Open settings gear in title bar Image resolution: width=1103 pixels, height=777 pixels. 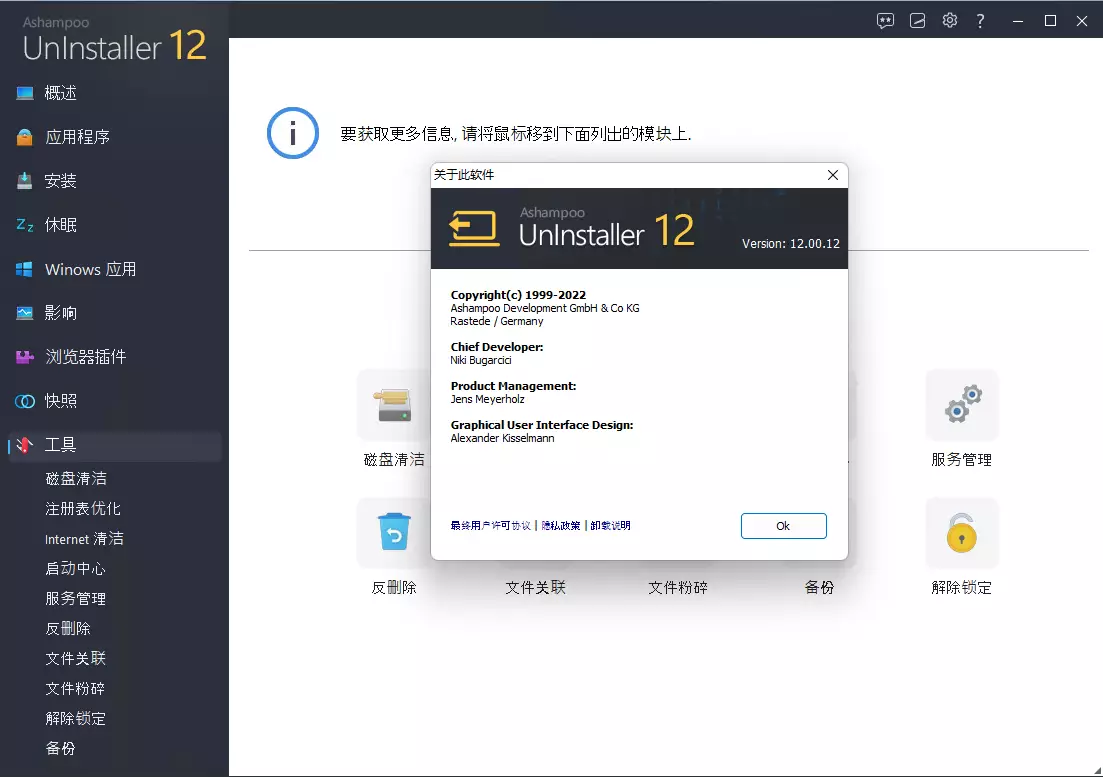(x=950, y=20)
